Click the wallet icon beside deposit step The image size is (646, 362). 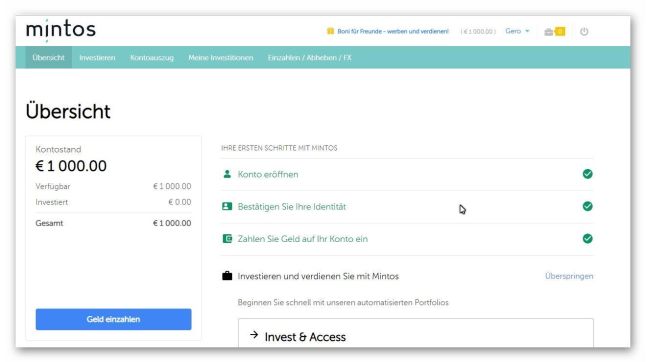[x=227, y=239]
